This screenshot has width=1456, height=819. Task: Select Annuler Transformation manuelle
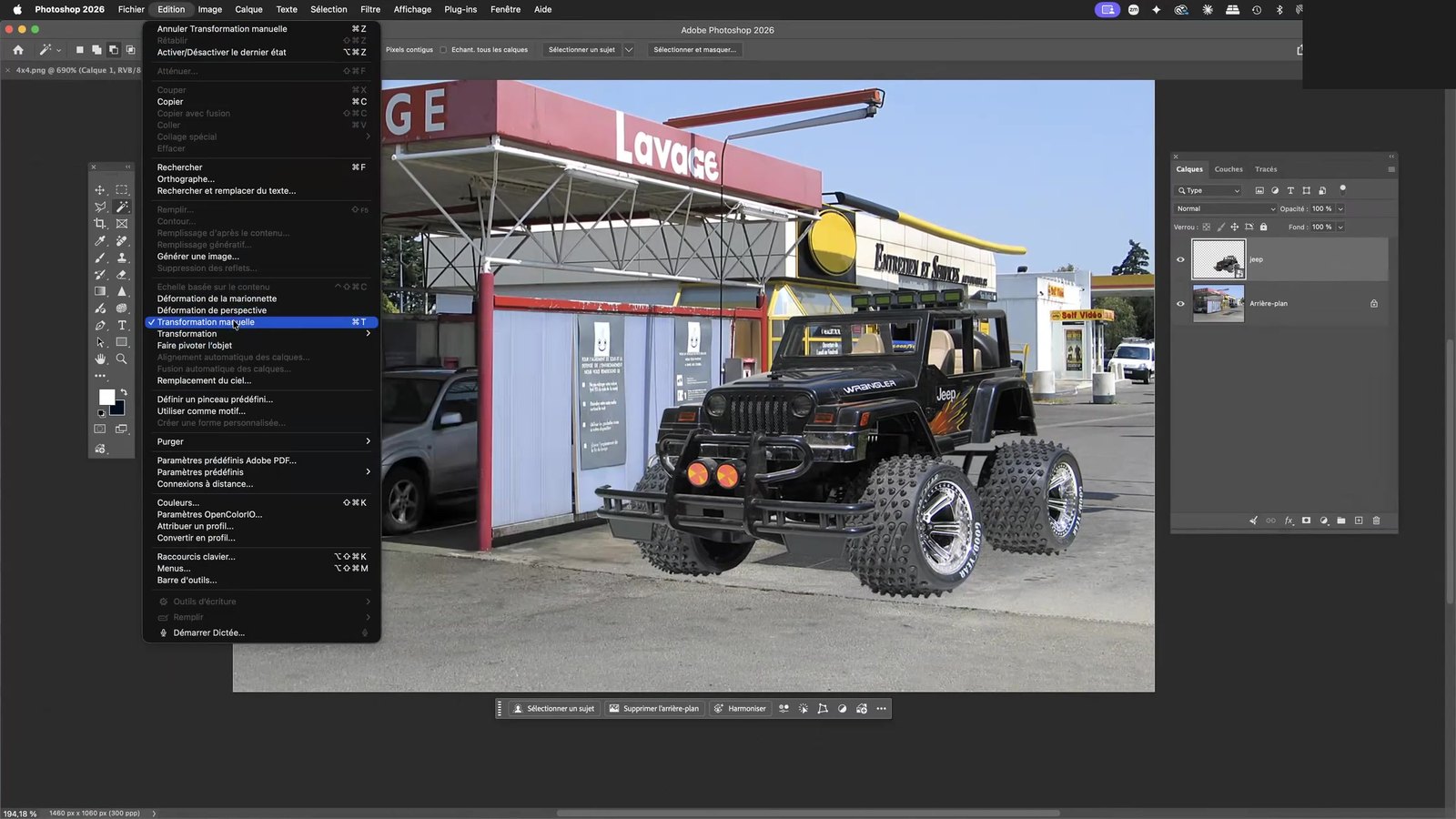[262, 29]
